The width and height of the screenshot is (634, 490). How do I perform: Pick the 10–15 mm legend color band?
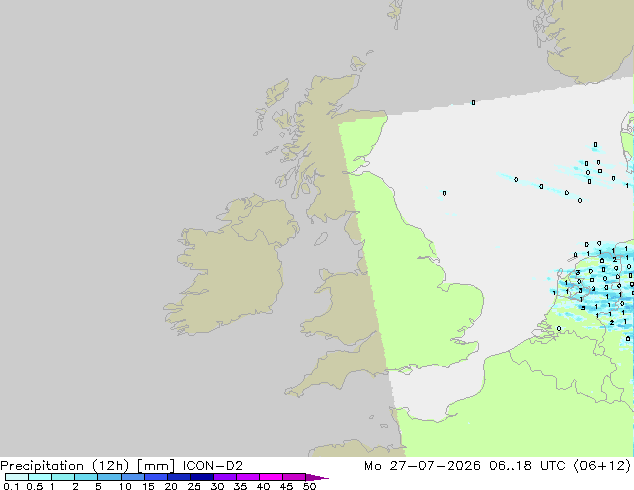point(132,477)
